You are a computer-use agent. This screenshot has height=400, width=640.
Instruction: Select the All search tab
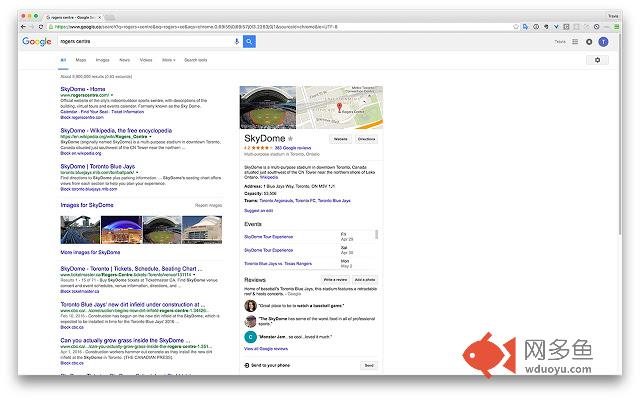63,60
